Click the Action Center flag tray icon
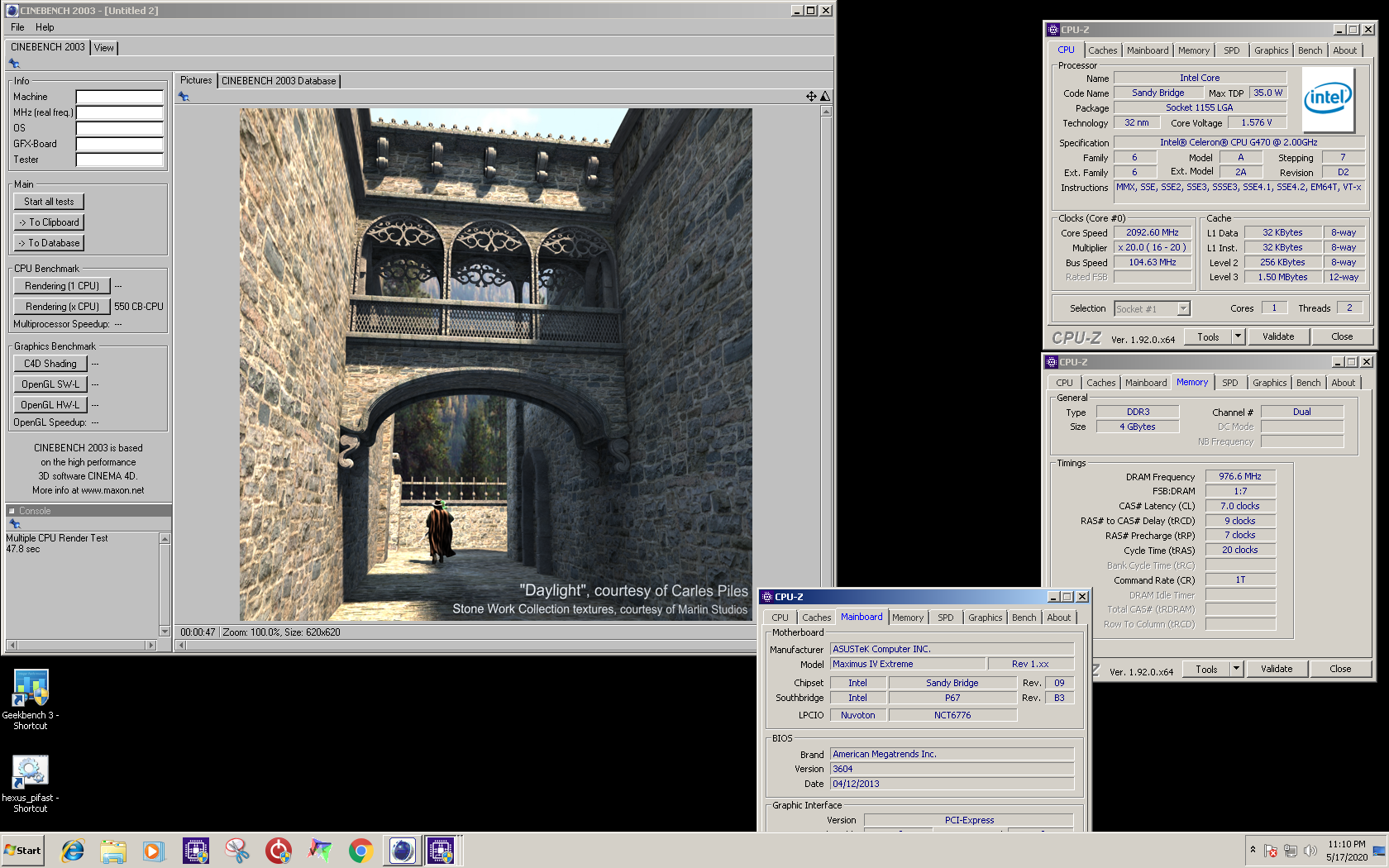1389x868 pixels. click(x=1271, y=851)
